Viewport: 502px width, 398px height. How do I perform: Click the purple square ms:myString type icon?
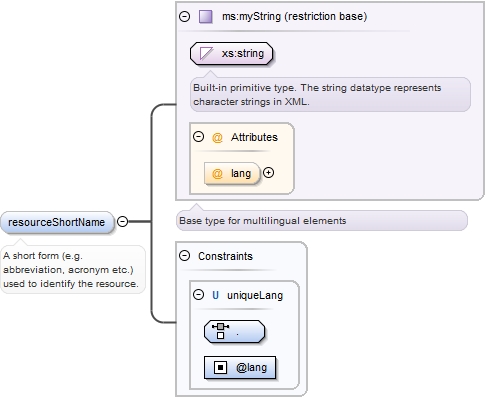(x=205, y=16)
